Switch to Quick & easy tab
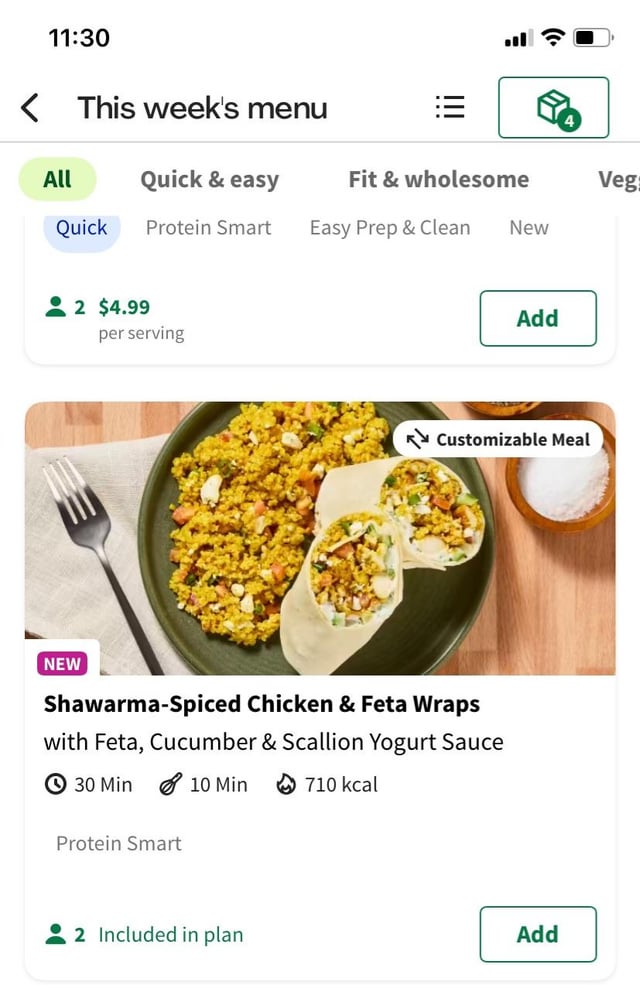The width and height of the screenshot is (640, 985). [209, 180]
